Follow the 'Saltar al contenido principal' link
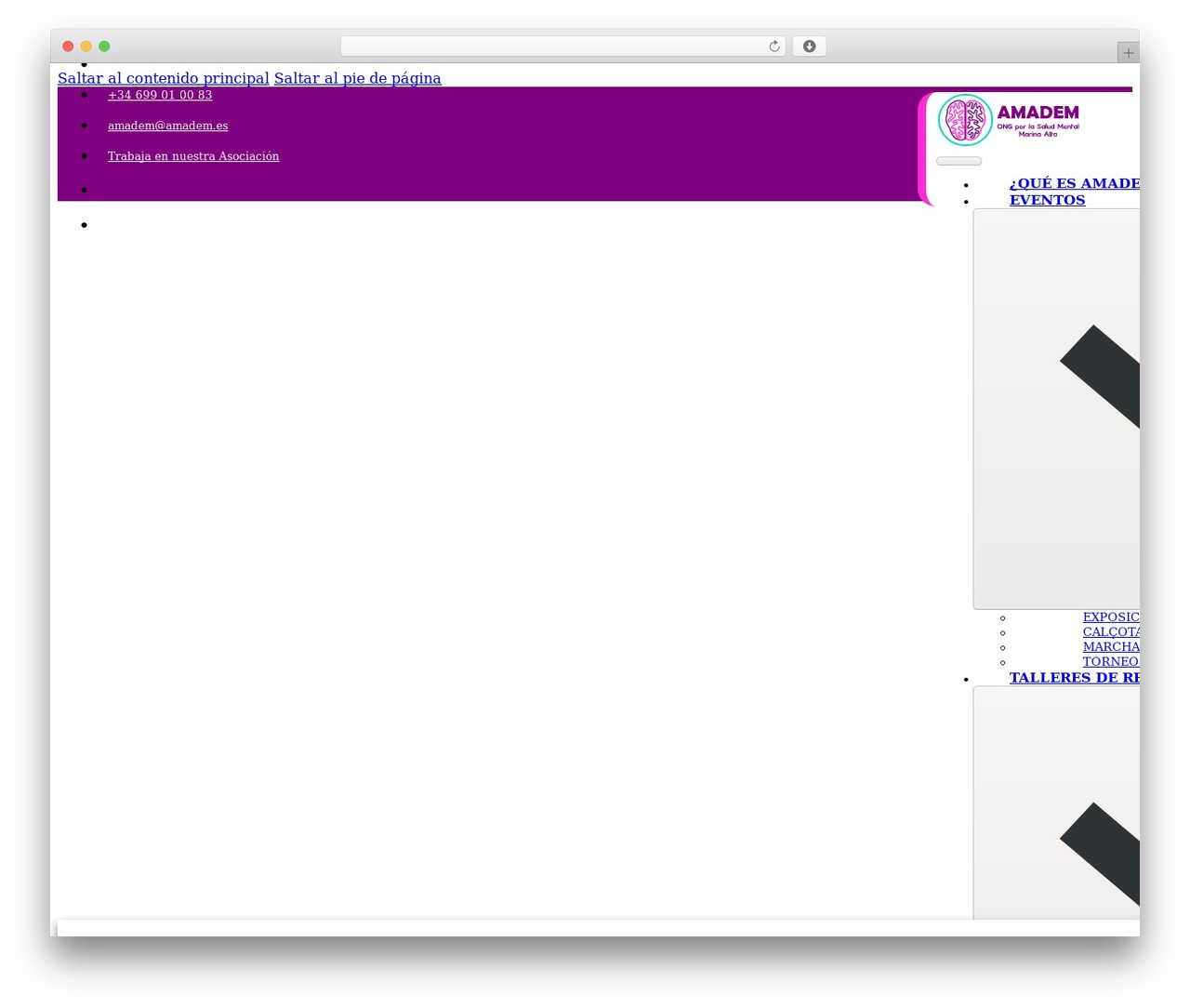1190x1008 pixels. [164, 78]
